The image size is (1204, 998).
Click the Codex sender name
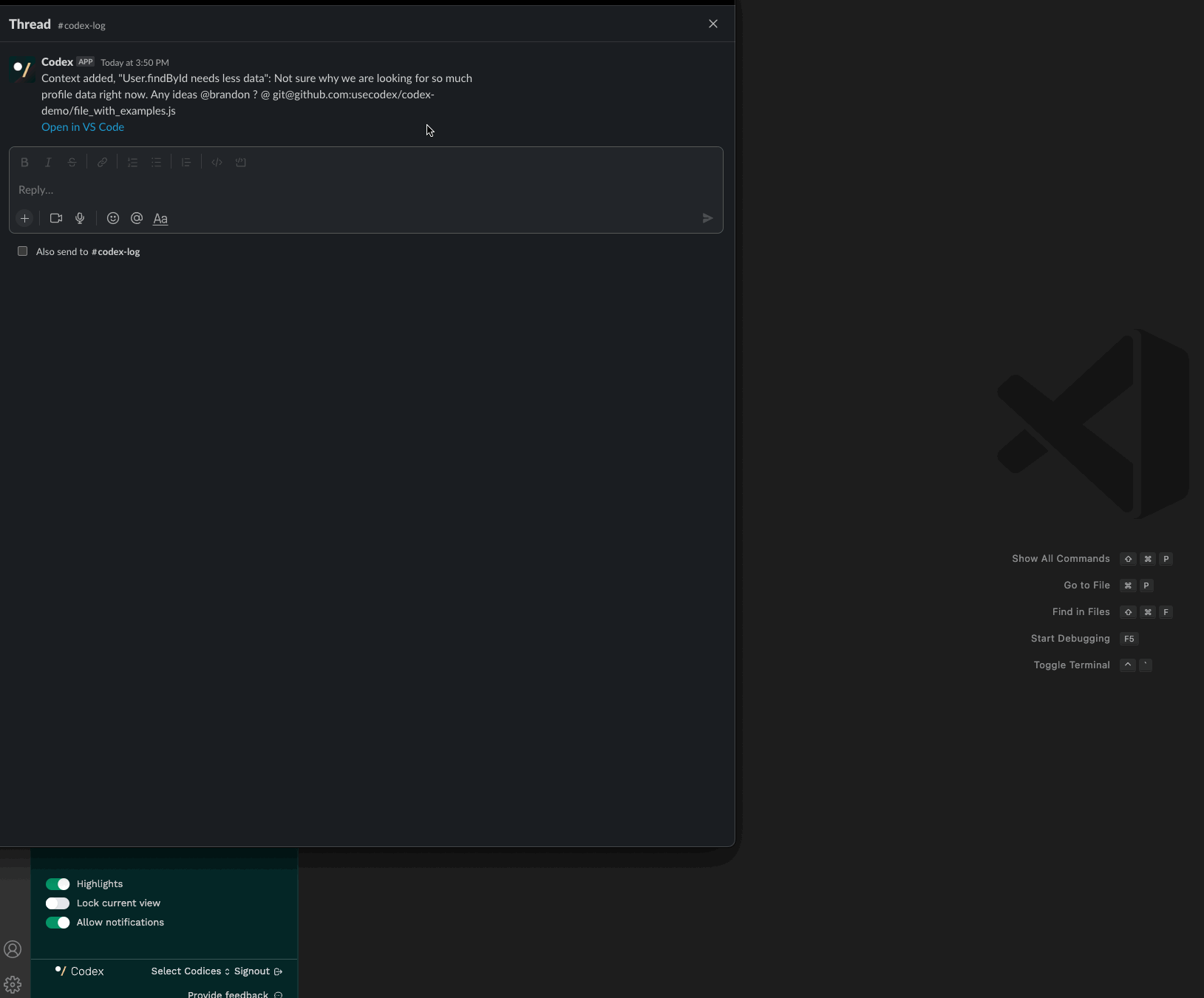[57, 62]
